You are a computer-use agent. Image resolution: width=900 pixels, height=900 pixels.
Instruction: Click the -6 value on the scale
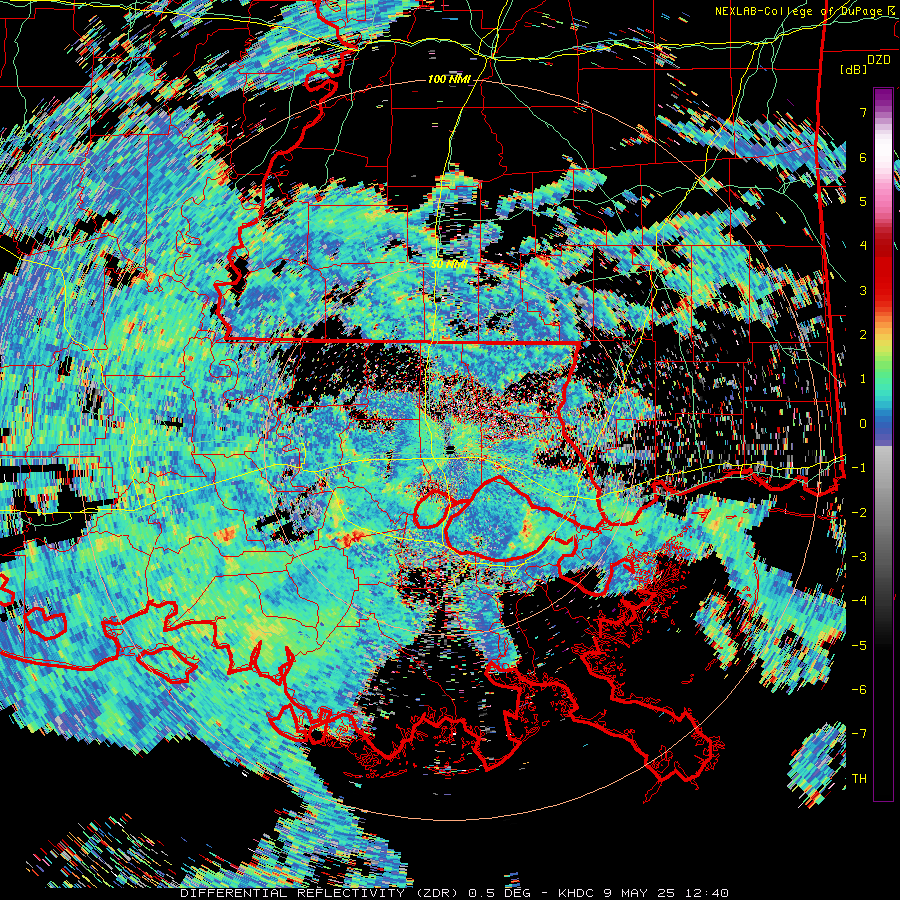(859, 690)
